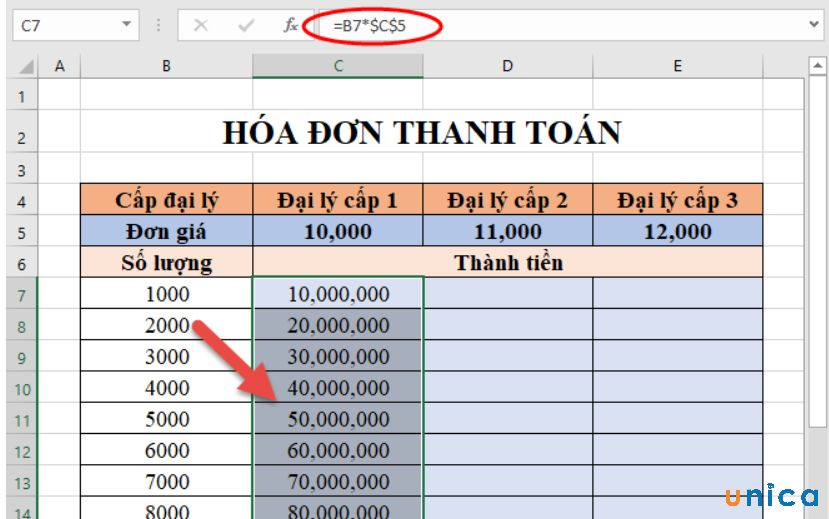Select the quantity cell 1000

[167, 294]
